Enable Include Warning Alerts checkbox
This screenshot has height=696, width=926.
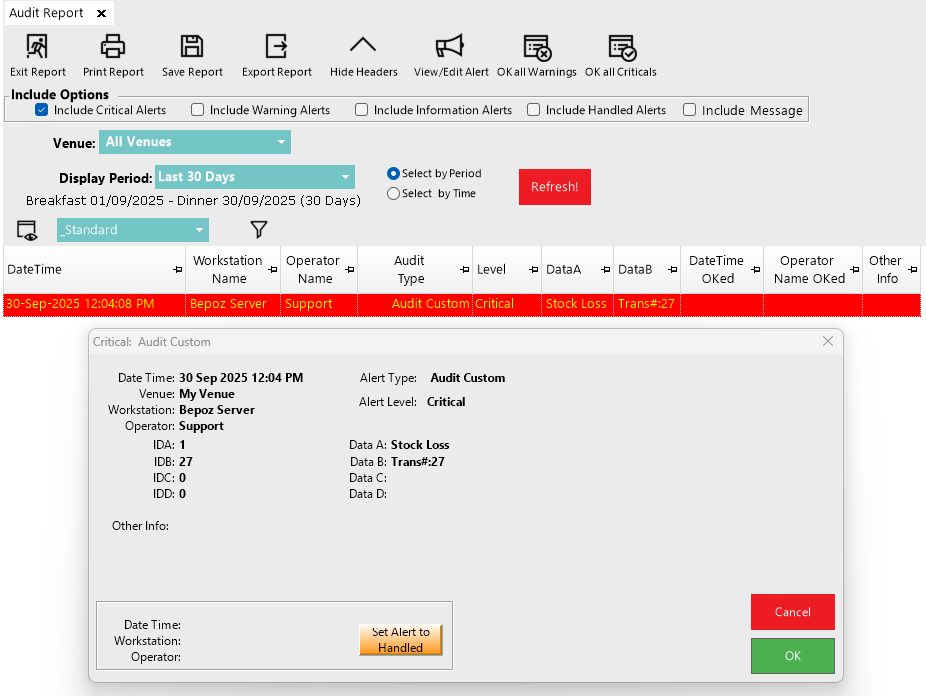click(x=198, y=110)
